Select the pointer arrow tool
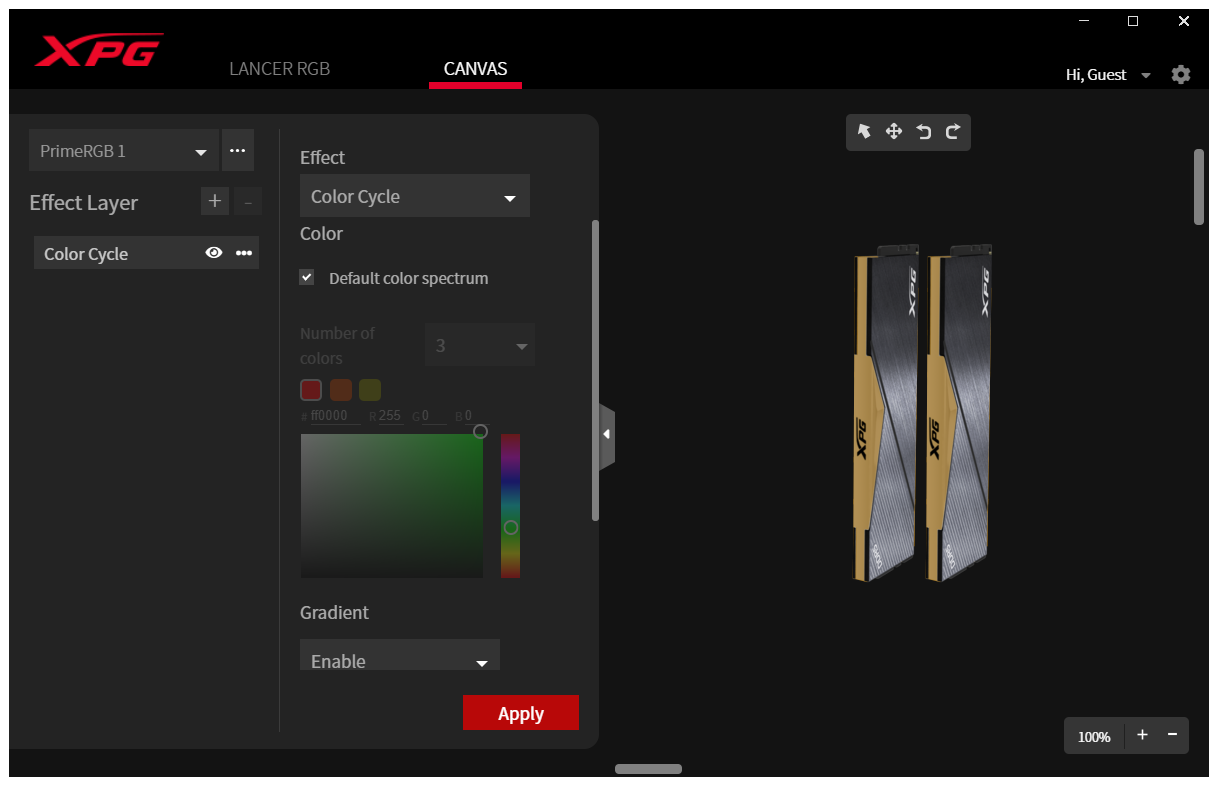This screenshot has height=790, width=1226. (x=864, y=132)
